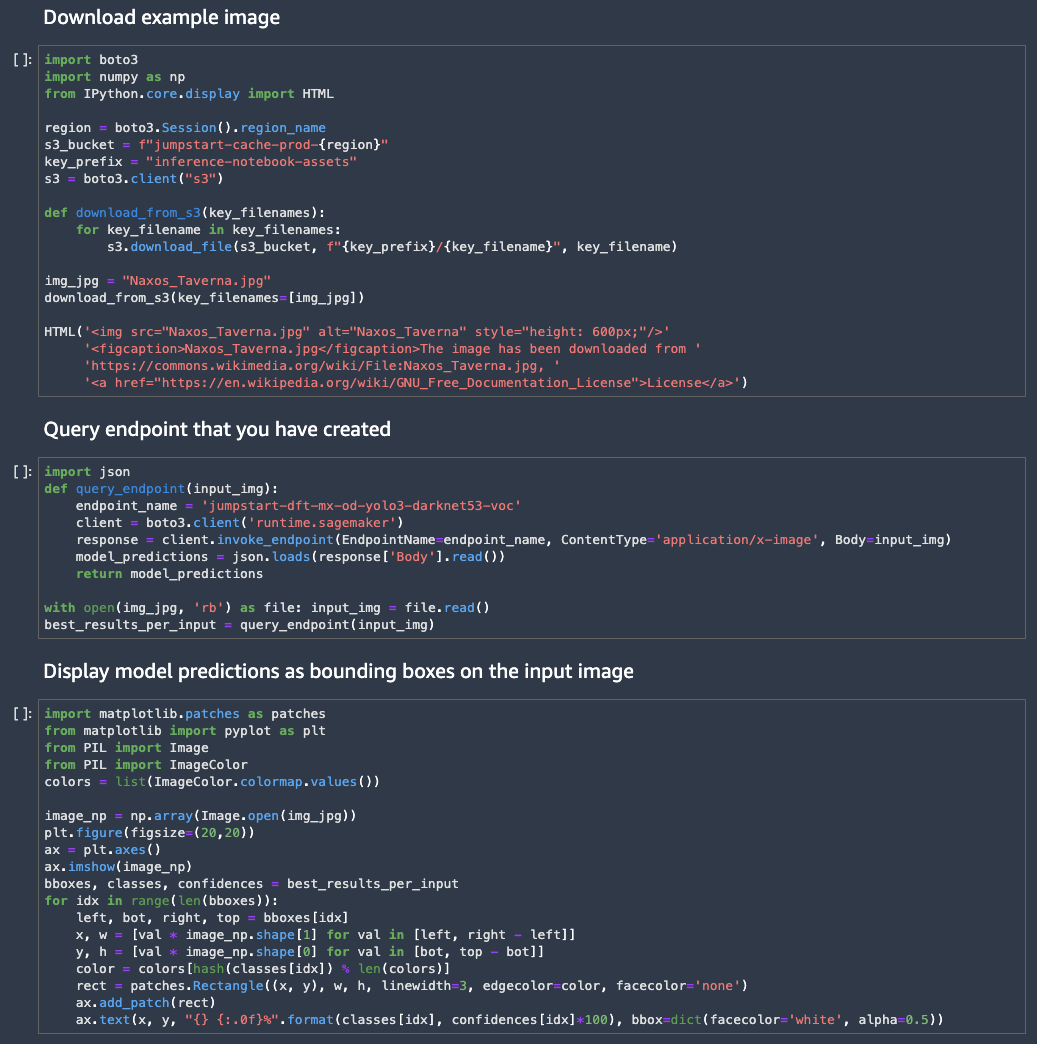
Task: Click the 'return model_predictions' line
Action: tap(169, 574)
